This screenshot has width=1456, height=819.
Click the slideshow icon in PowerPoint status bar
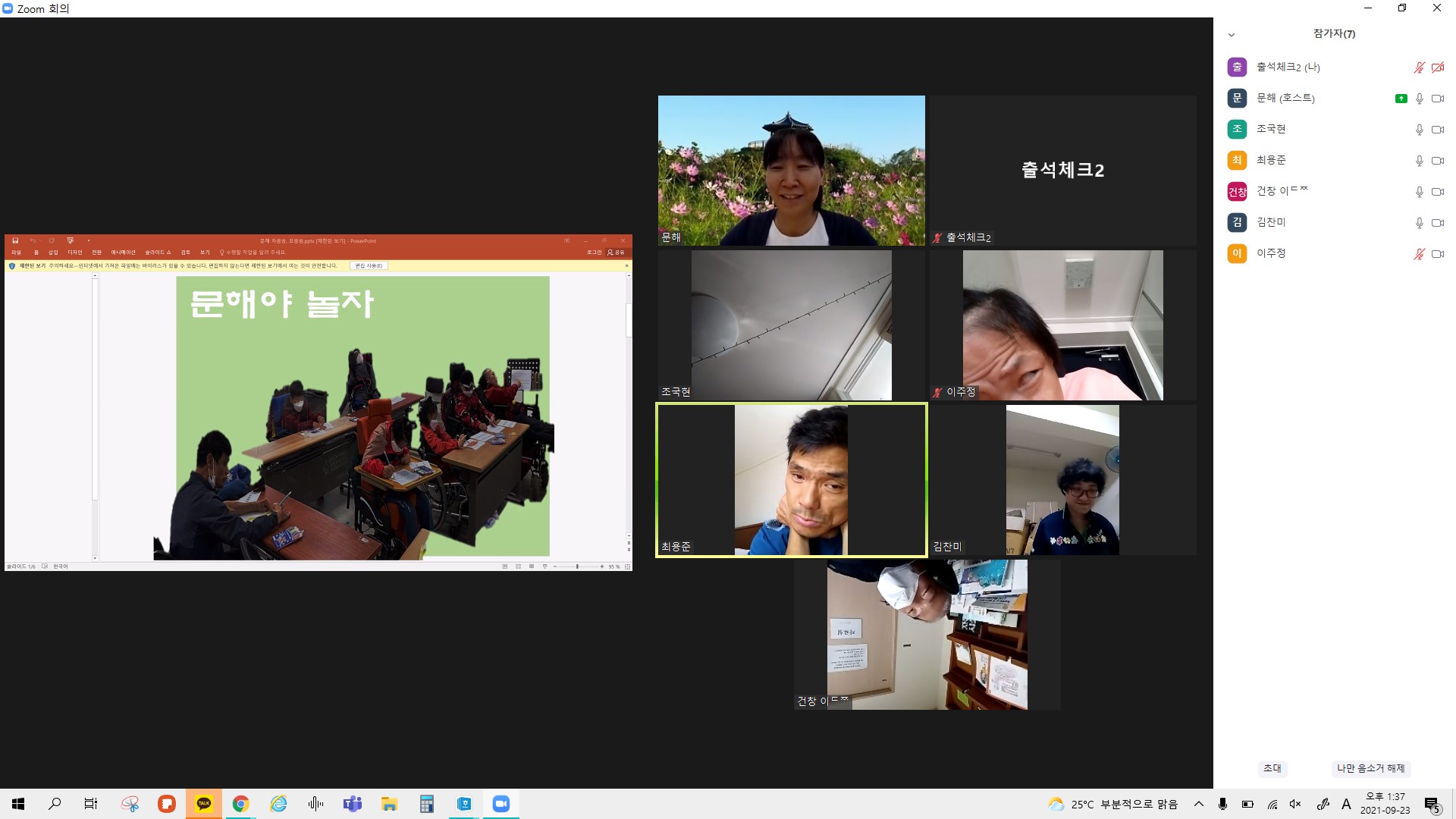[544, 566]
